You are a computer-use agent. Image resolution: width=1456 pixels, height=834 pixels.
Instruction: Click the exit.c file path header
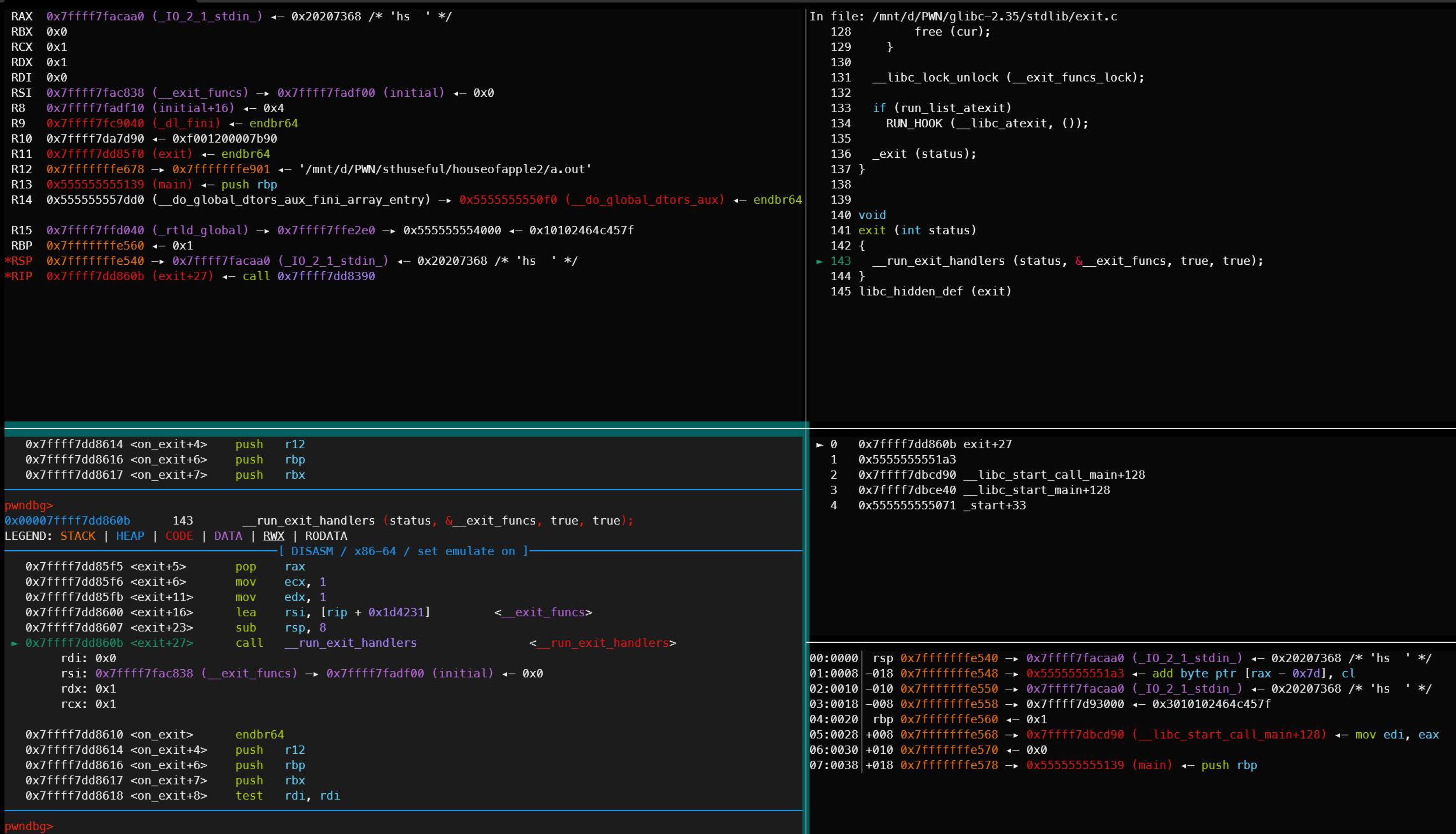pos(994,17)
